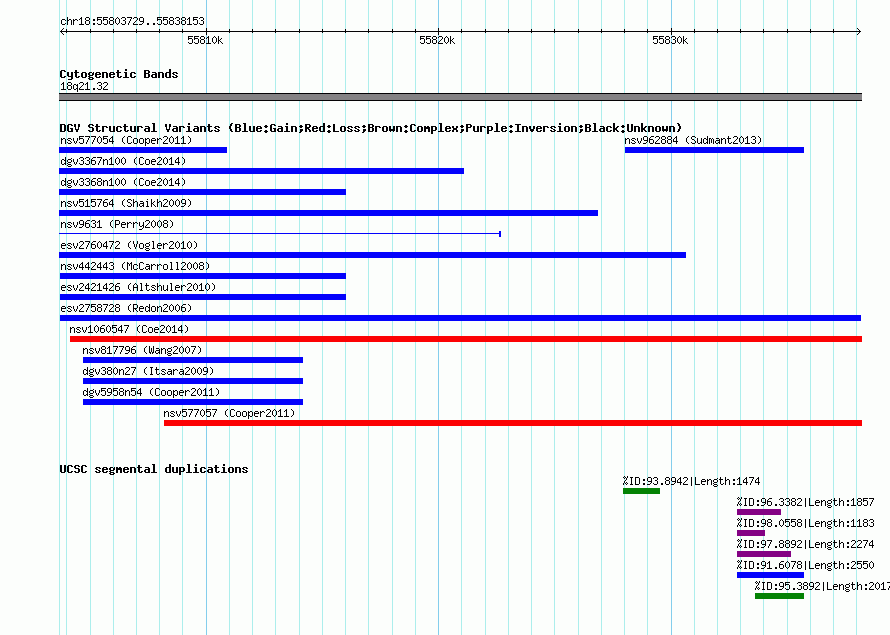Click the chr18:55803729..55838153 coordinate label
Image resolution: width=890 pixels, height=635 pixels.
pos(132,22)
